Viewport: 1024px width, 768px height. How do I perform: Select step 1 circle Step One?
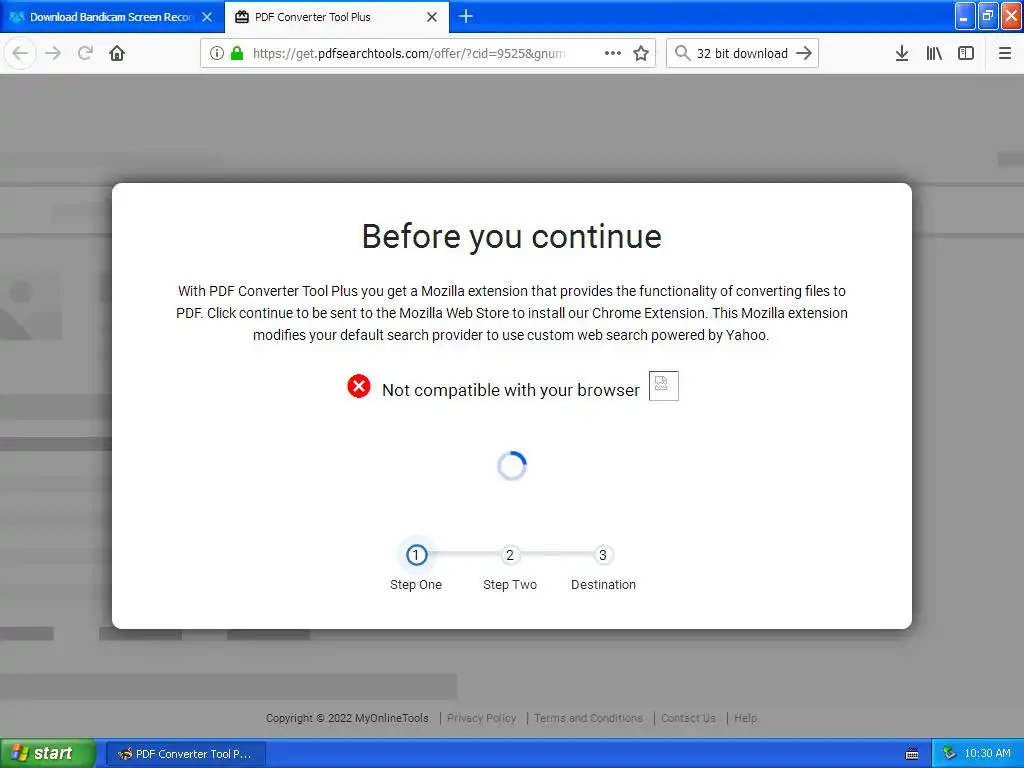point(416,555)
